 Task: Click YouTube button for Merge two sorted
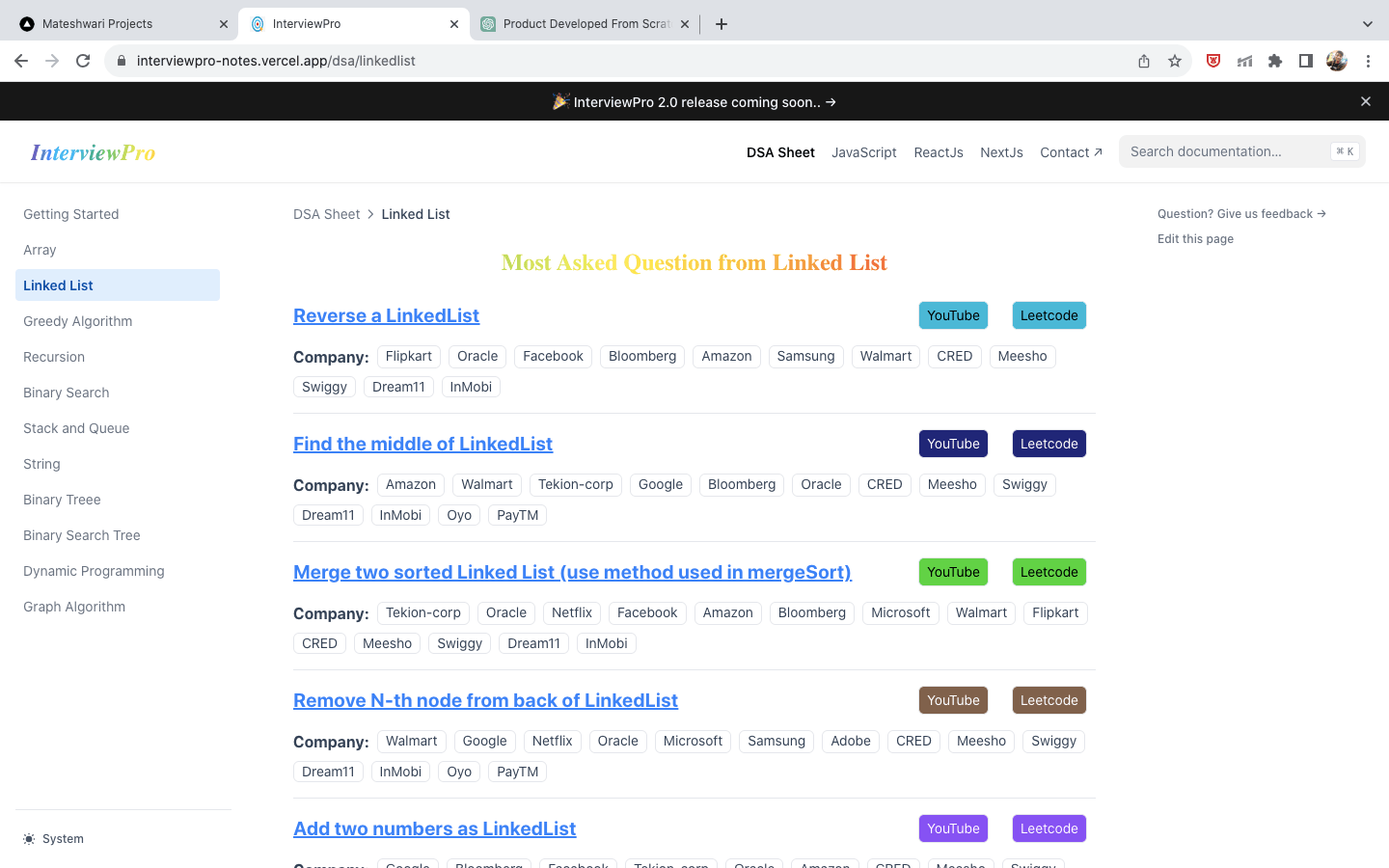(x=953, y=572)
